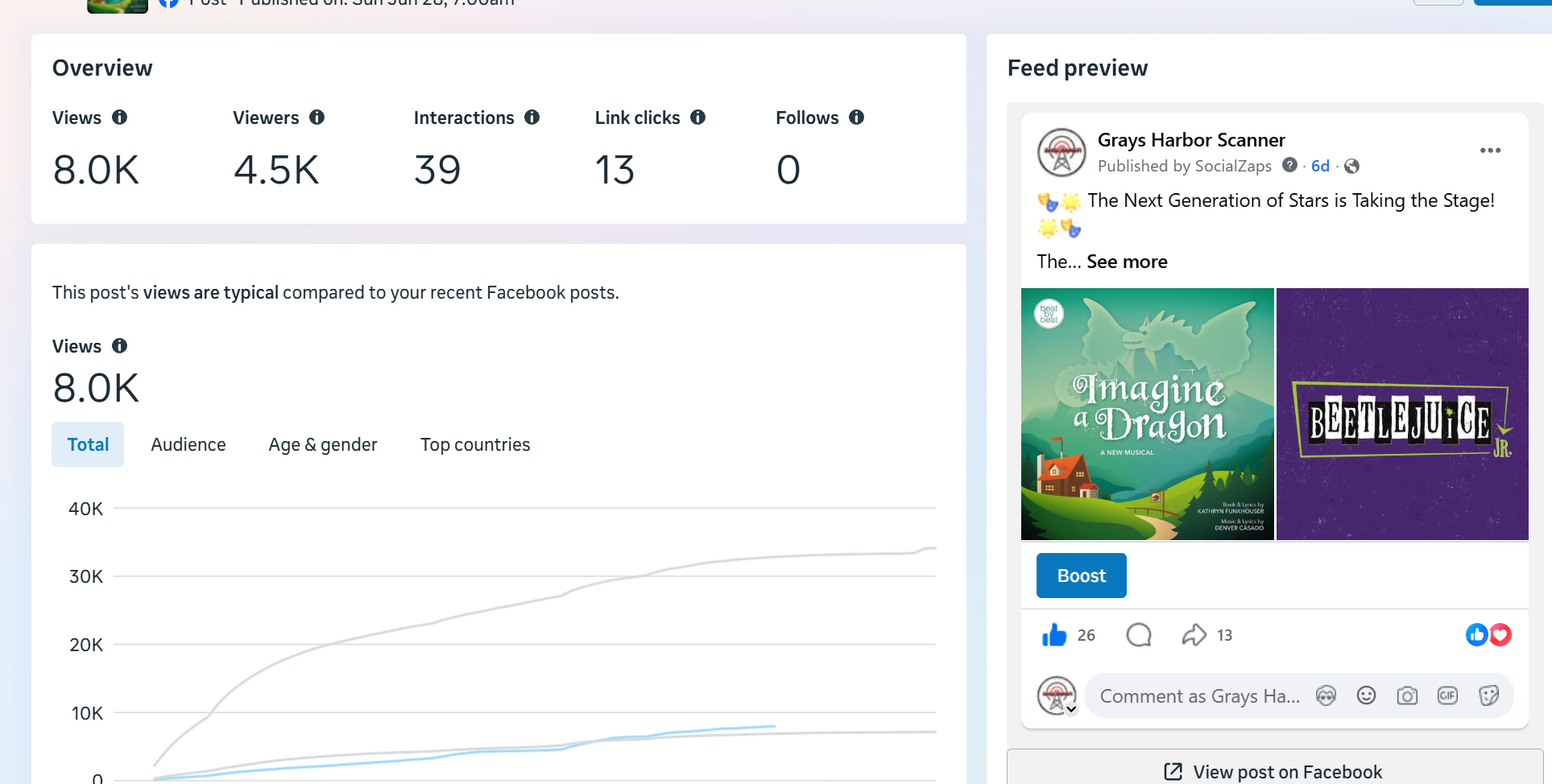Click the 40K axis label on the chart

click(86, 509)
